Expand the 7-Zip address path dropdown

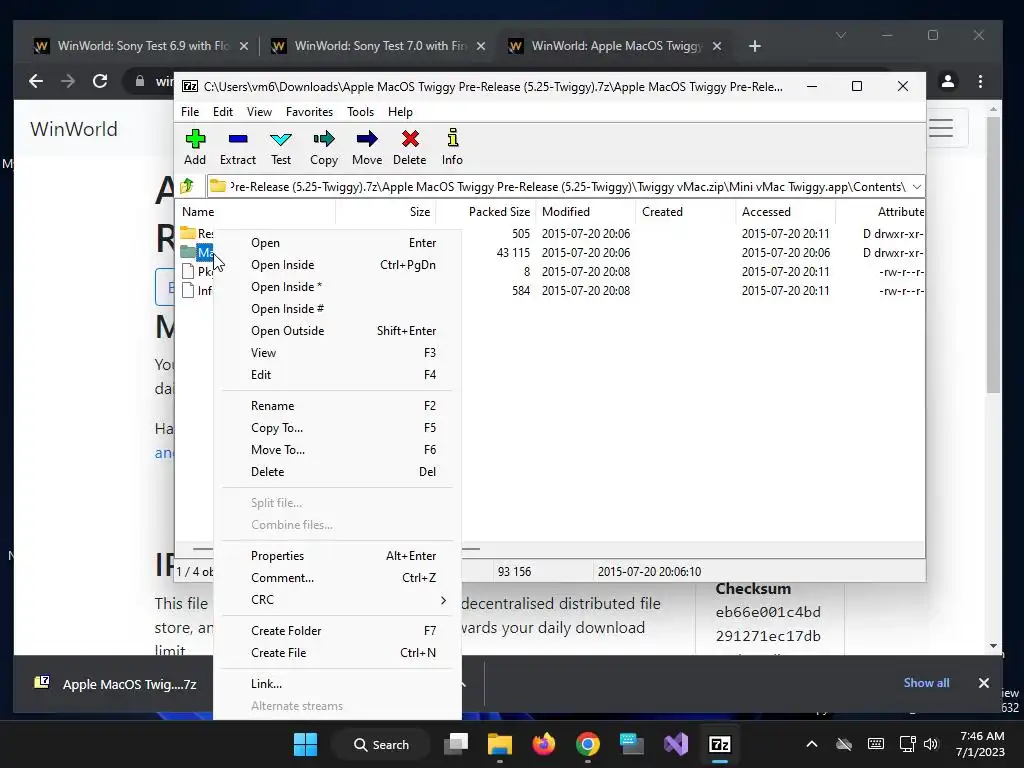coord(916,187)
